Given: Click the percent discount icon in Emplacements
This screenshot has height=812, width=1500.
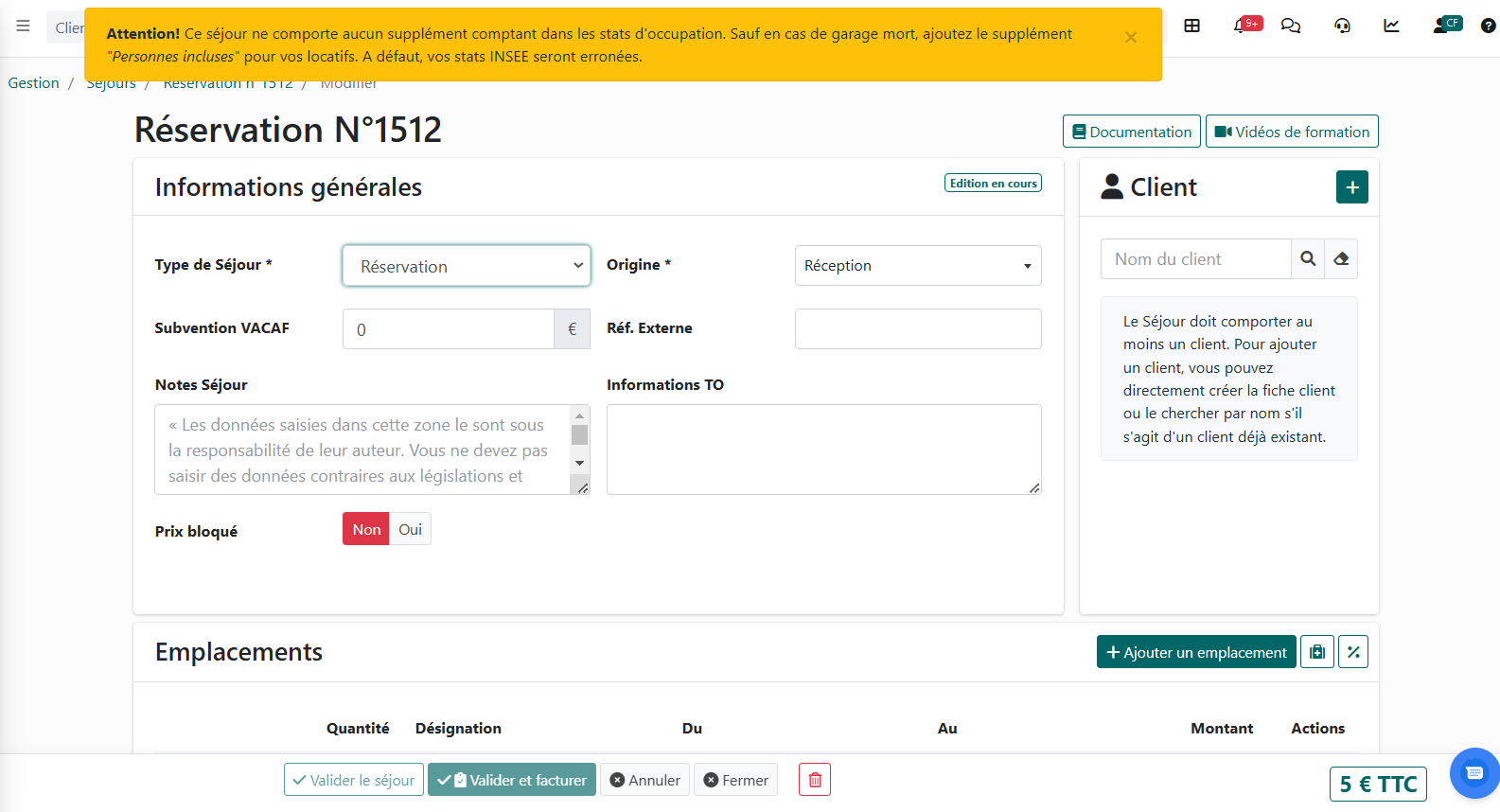Looking at the screenshot, I should (x=1353, y=652).
